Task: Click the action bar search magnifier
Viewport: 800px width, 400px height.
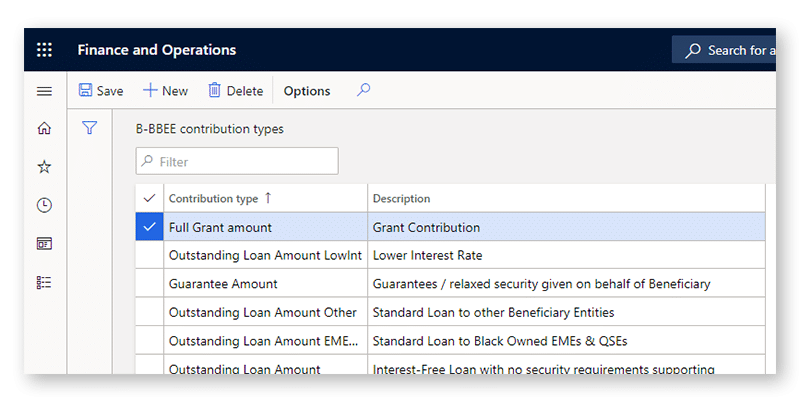Action: tap(363, 90)
